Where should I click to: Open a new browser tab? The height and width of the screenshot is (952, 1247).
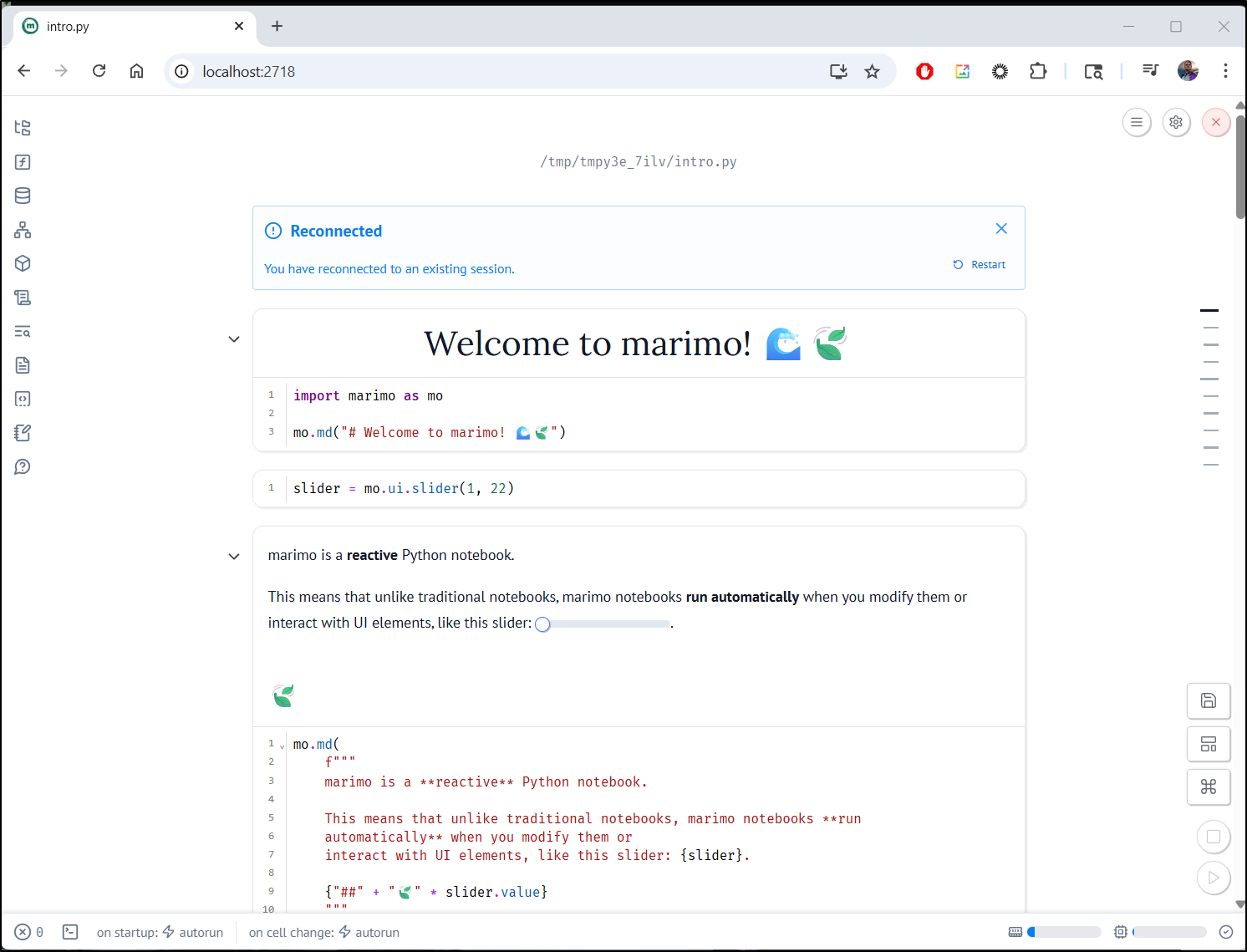pos(277,26)
